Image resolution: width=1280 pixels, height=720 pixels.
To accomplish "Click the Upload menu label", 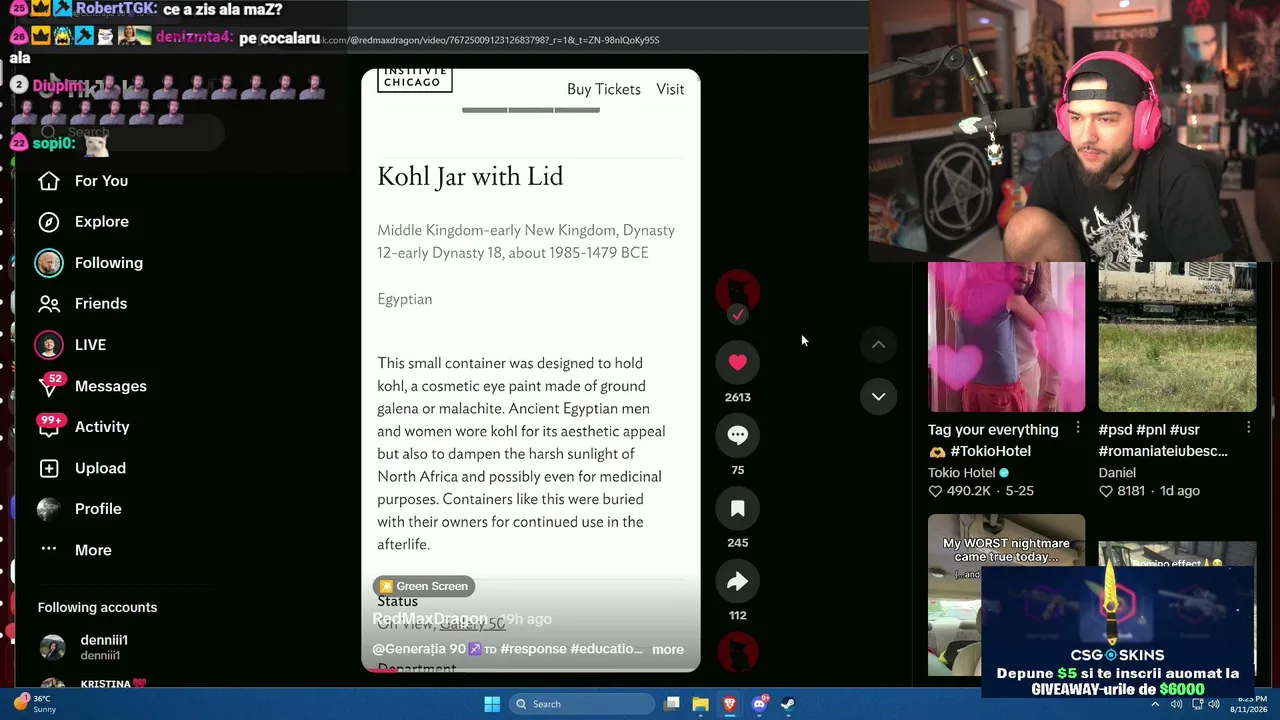I will 100,468.
